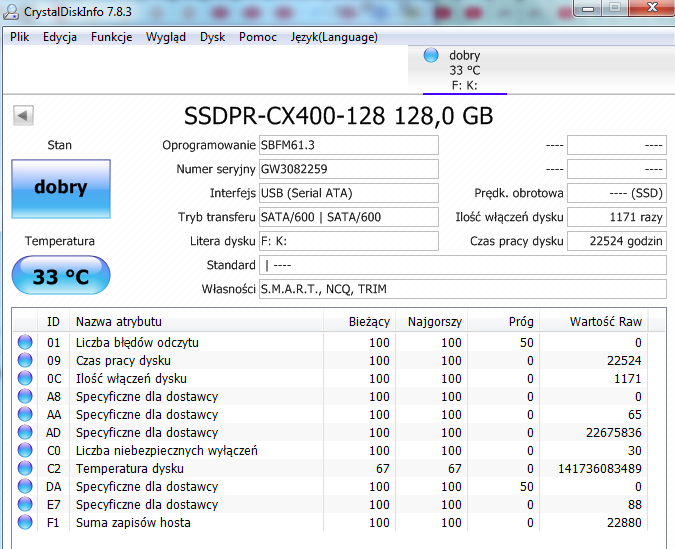Click the Standard field

point(463,265)
